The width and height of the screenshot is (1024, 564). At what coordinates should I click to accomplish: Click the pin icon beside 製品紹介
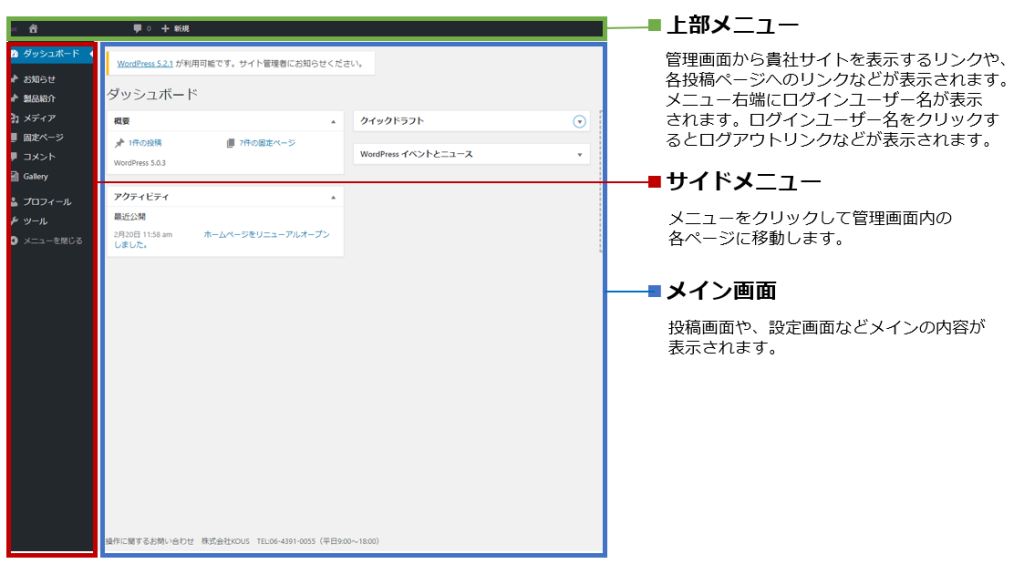tap(14, 98)
